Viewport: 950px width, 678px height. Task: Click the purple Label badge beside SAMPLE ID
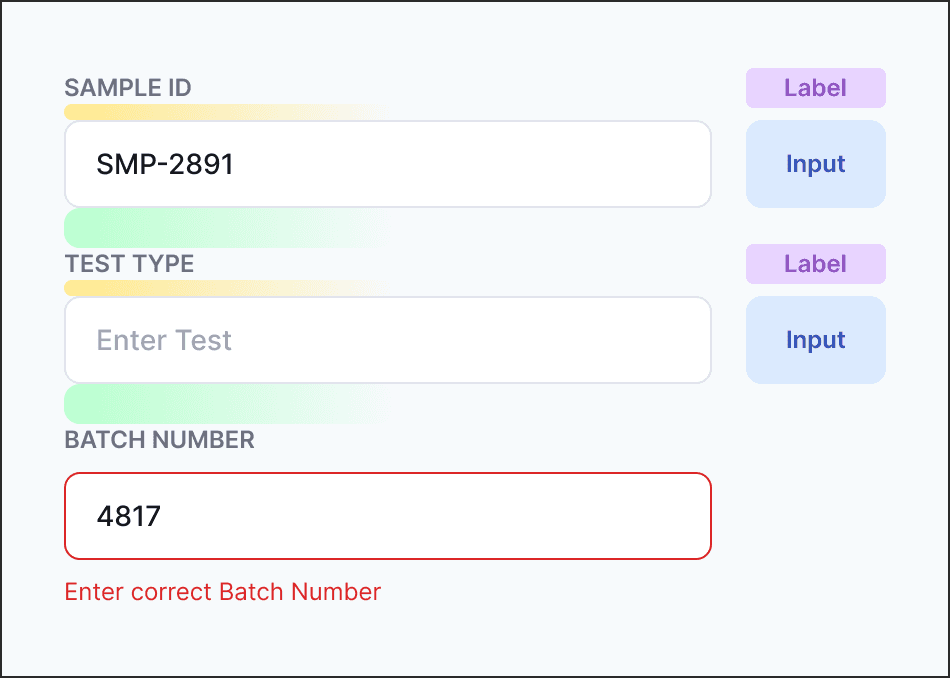(x=815, y=88)
